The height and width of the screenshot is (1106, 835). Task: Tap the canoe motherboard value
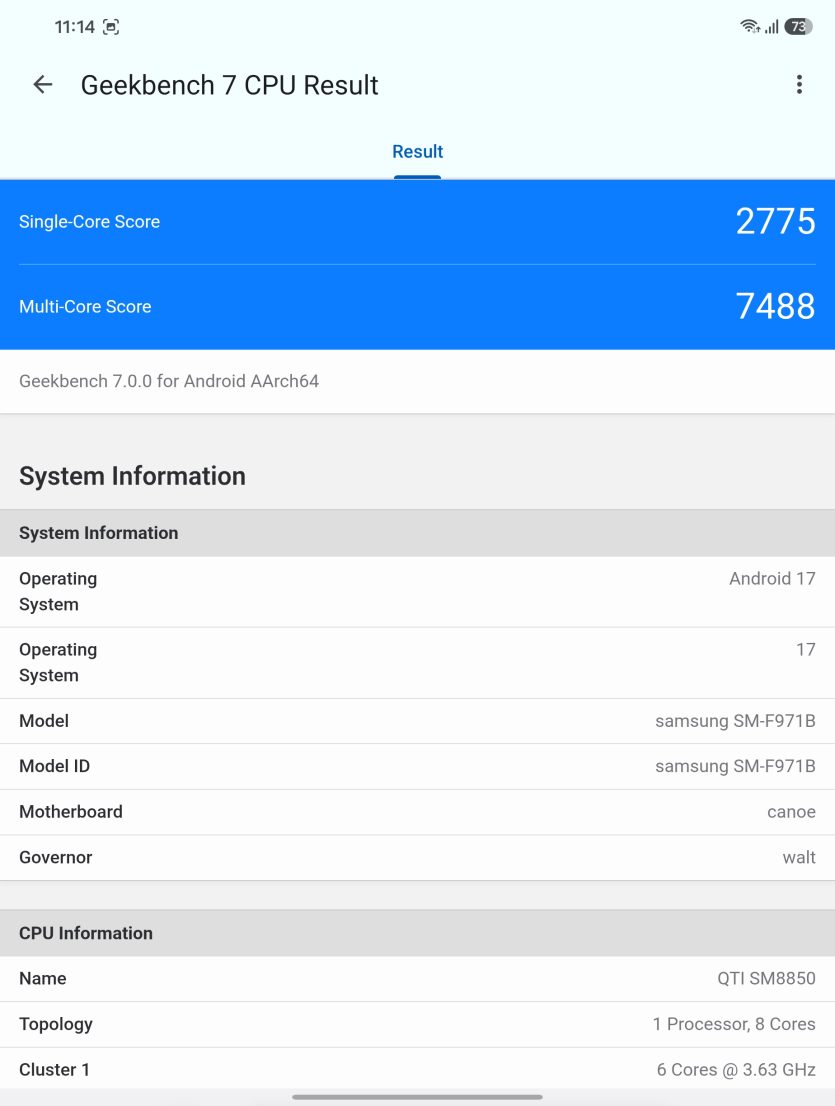791,812
